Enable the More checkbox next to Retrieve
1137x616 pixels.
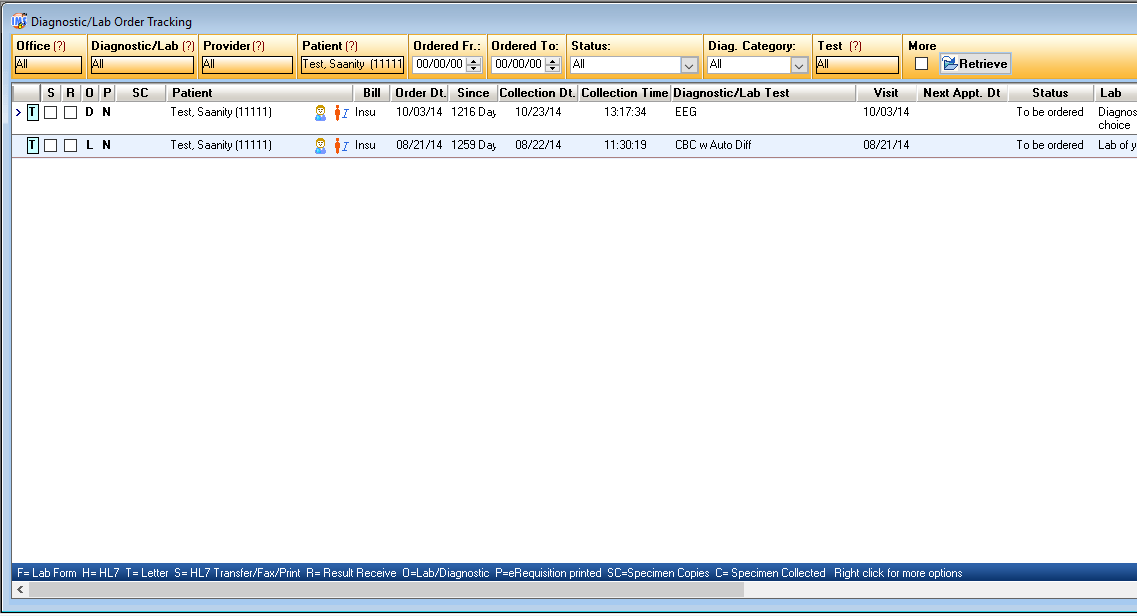tap(920, 63)
